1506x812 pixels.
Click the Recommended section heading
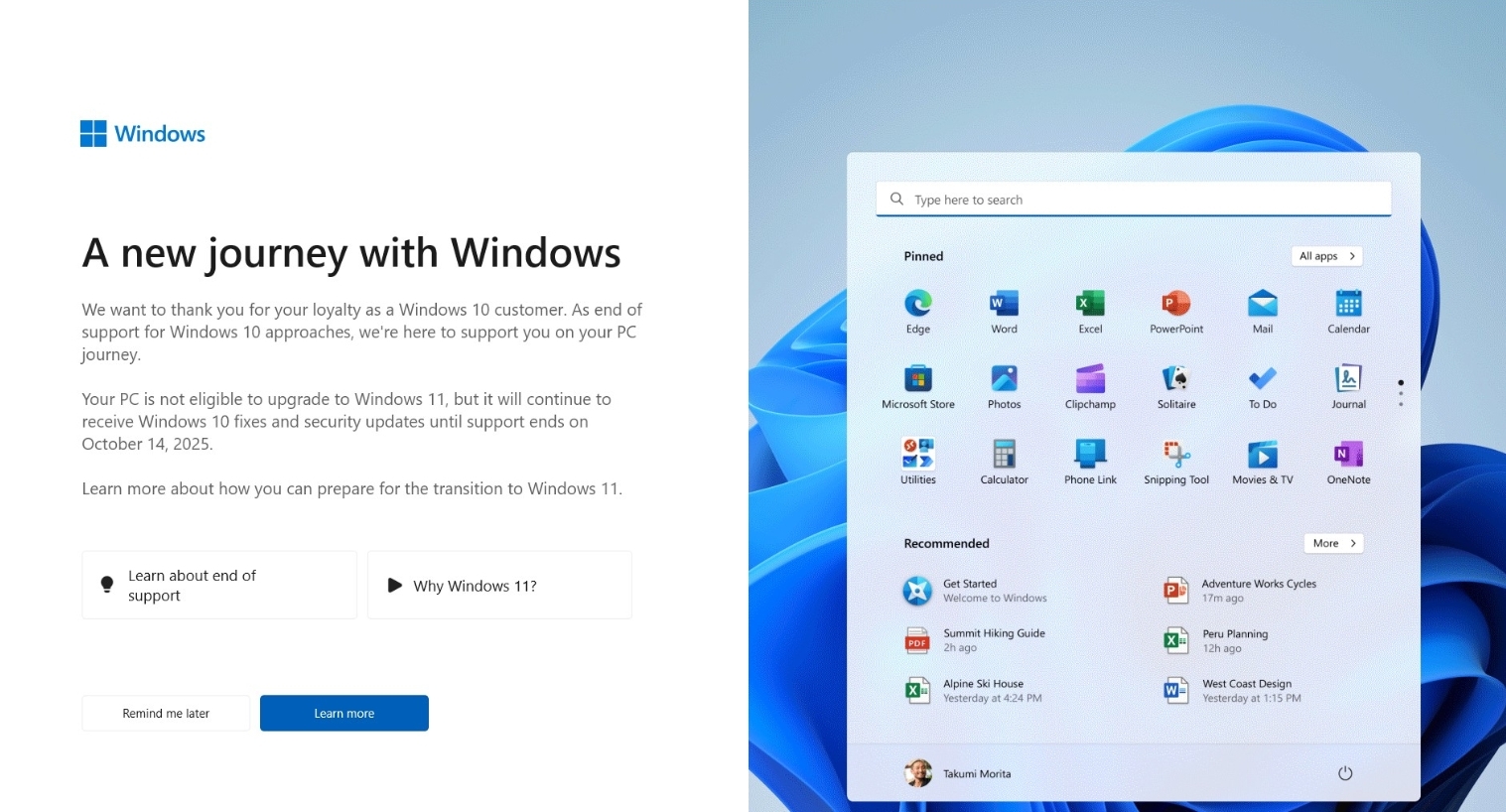(x=946, y=543)
